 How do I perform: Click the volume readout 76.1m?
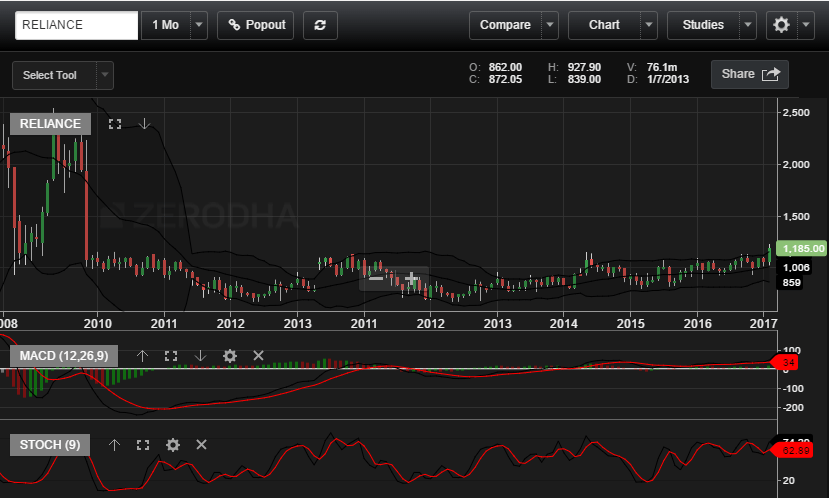662,67
